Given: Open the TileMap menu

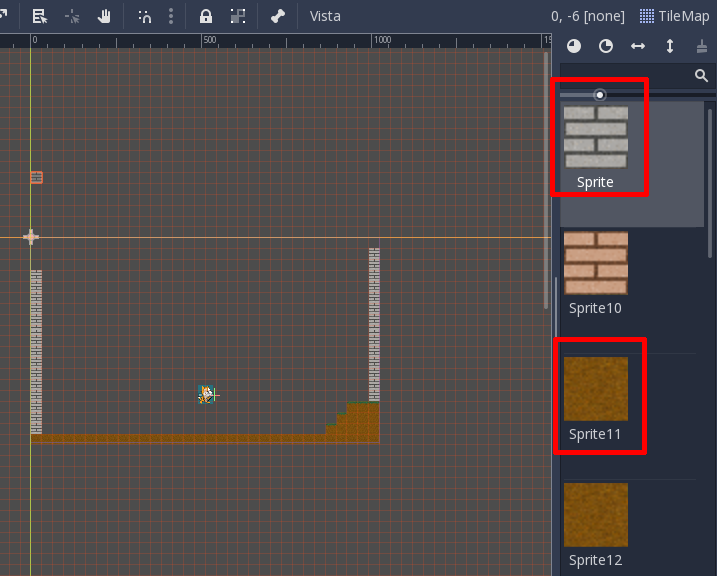Looking at the screenshot, I should coord(674,16).
